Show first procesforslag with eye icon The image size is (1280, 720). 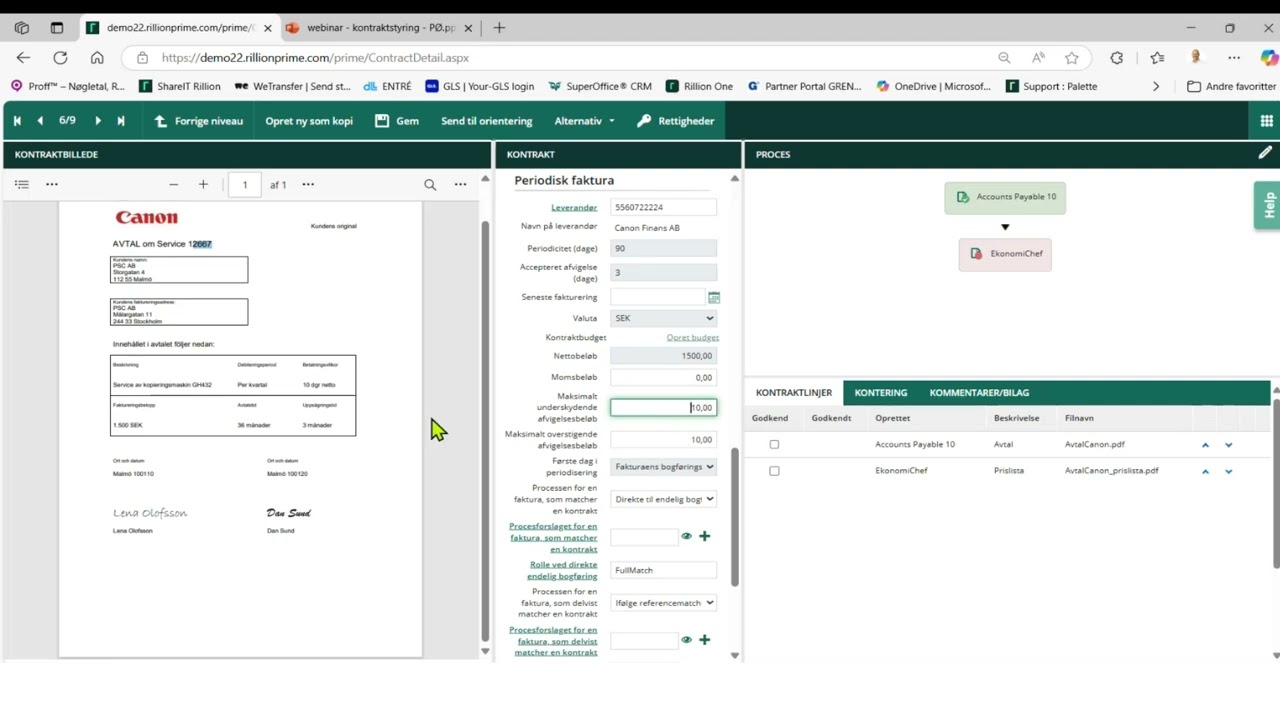[686, 536]
